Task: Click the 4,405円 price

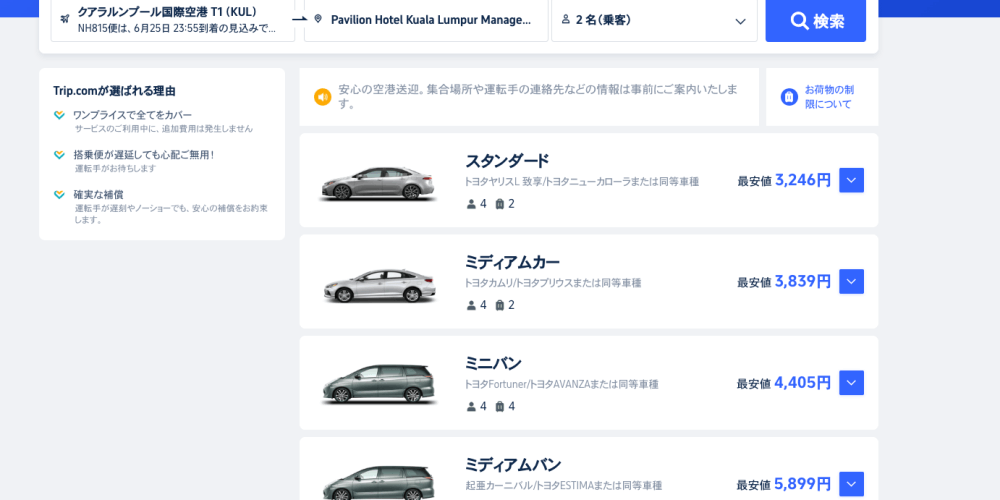Action: coord(803,383)
